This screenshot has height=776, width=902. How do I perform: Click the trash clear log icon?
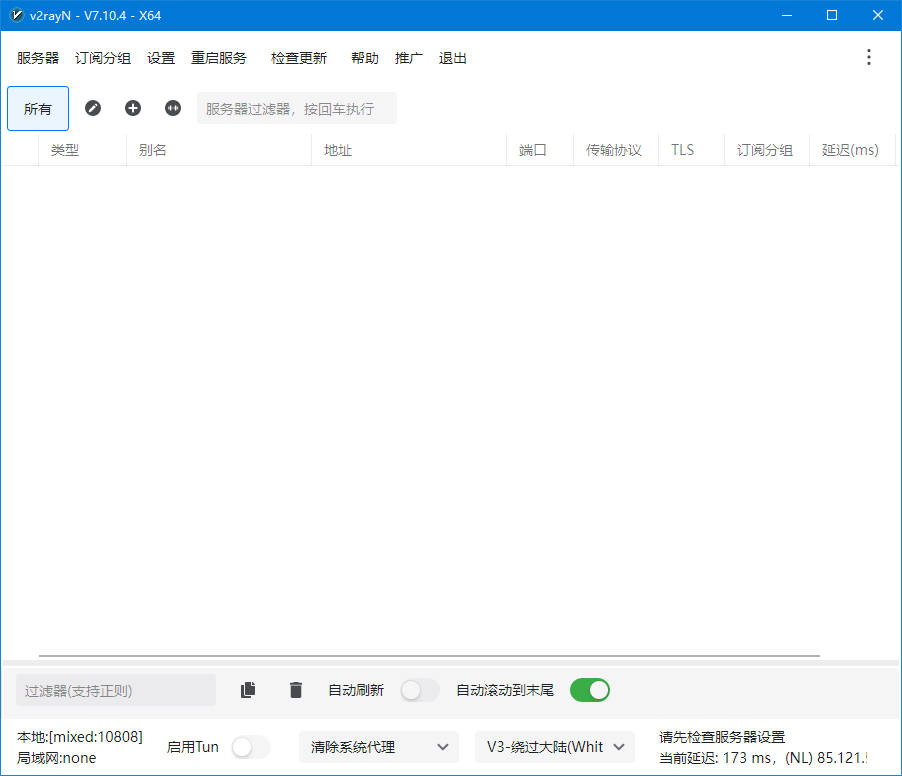295,690
